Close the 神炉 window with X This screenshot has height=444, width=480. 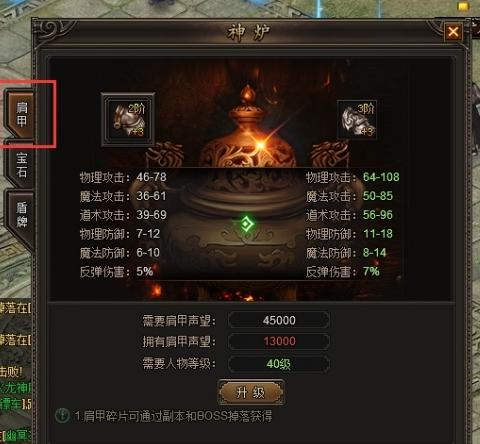pos(453,32)
